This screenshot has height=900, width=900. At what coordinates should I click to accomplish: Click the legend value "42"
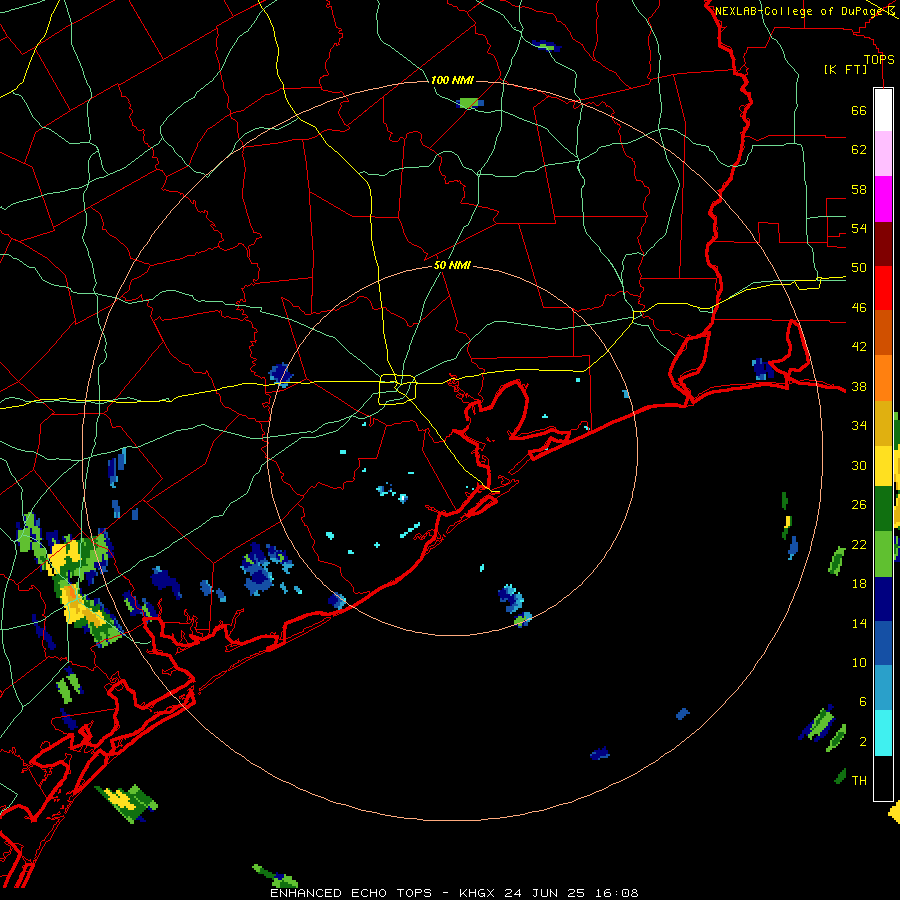(x=859, y=347)
